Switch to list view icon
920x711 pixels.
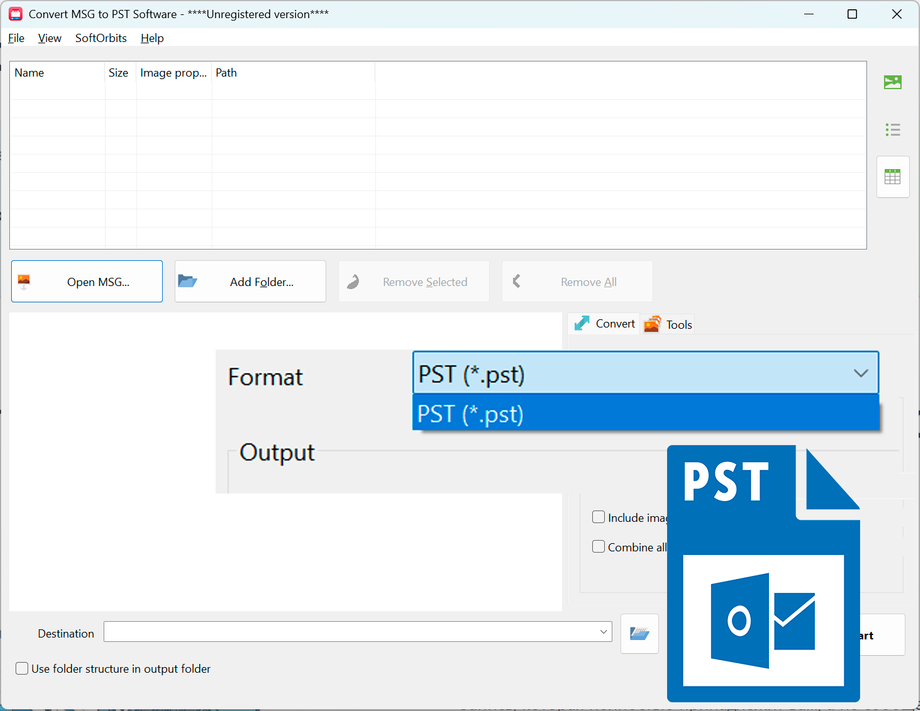(892, 130)
